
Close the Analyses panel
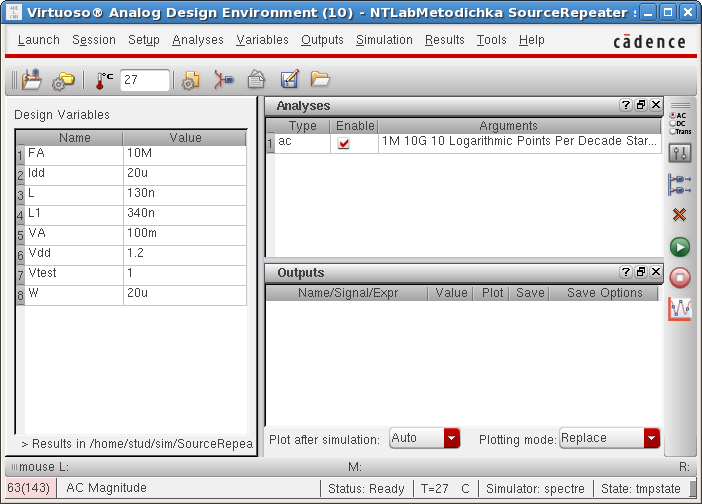click(656, 105)
